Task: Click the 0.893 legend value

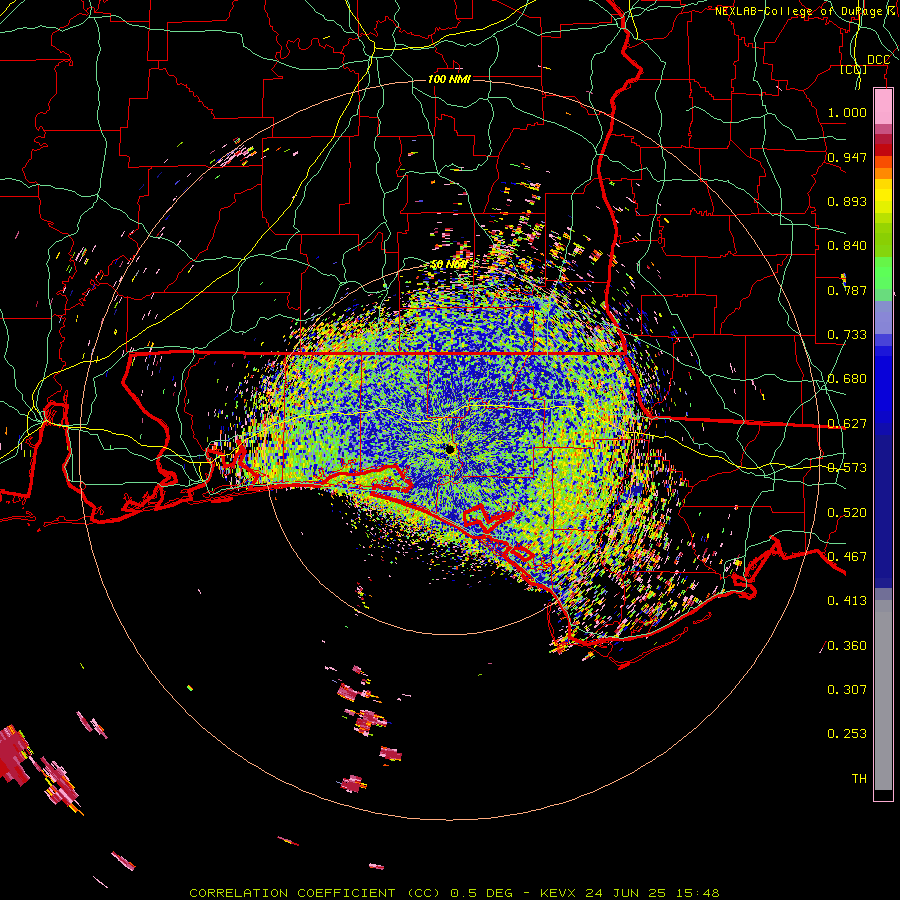Action: [847, 201]
